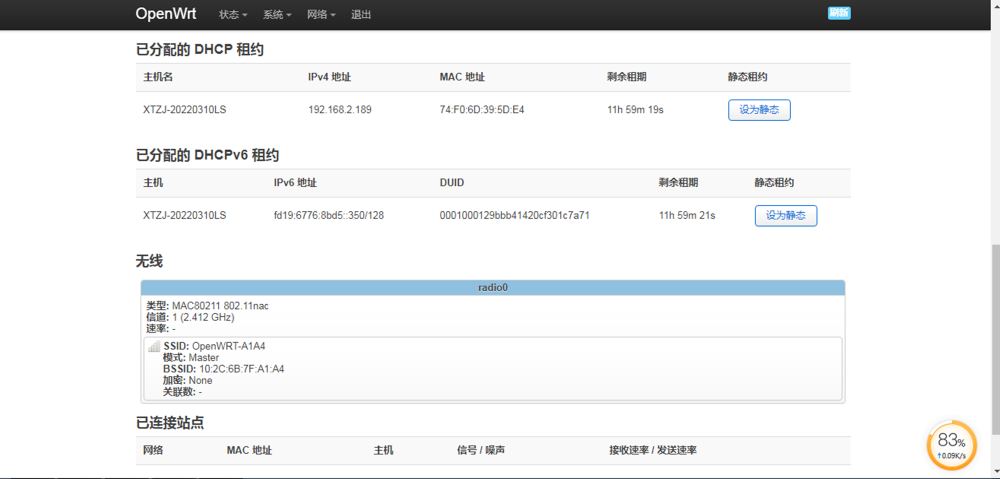Set the DHCP lease 192.168.2.189 as static
1000x479 pixels.
(759, 110)
